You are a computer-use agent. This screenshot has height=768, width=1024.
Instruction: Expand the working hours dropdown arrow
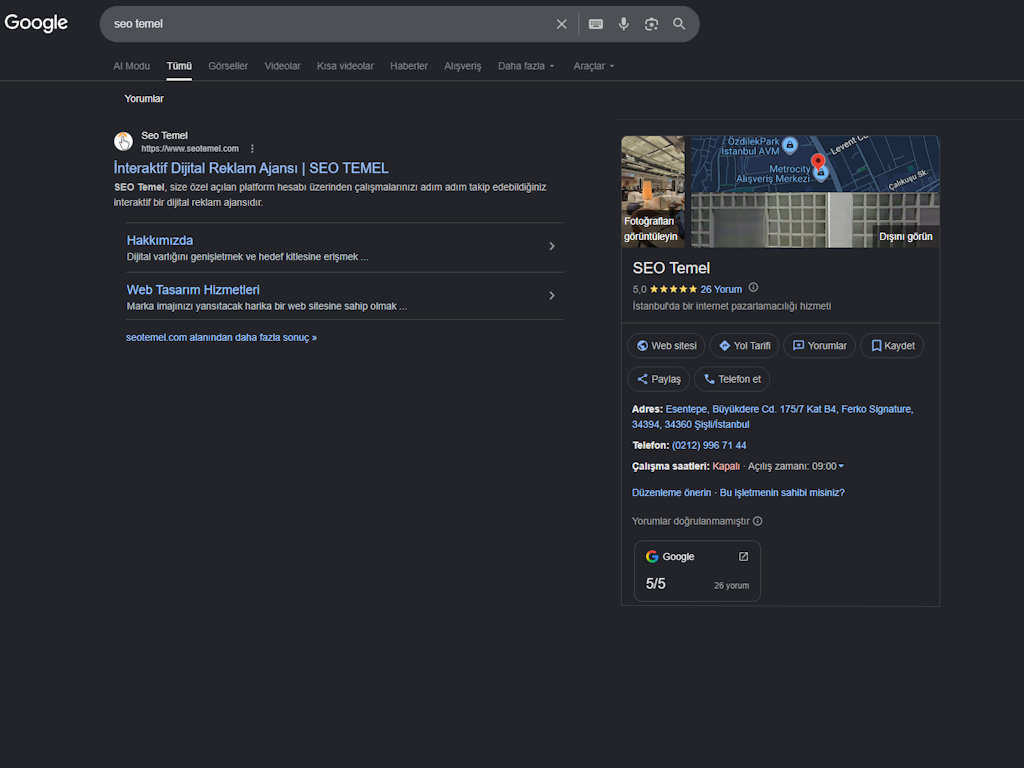[x=841, y=466]
